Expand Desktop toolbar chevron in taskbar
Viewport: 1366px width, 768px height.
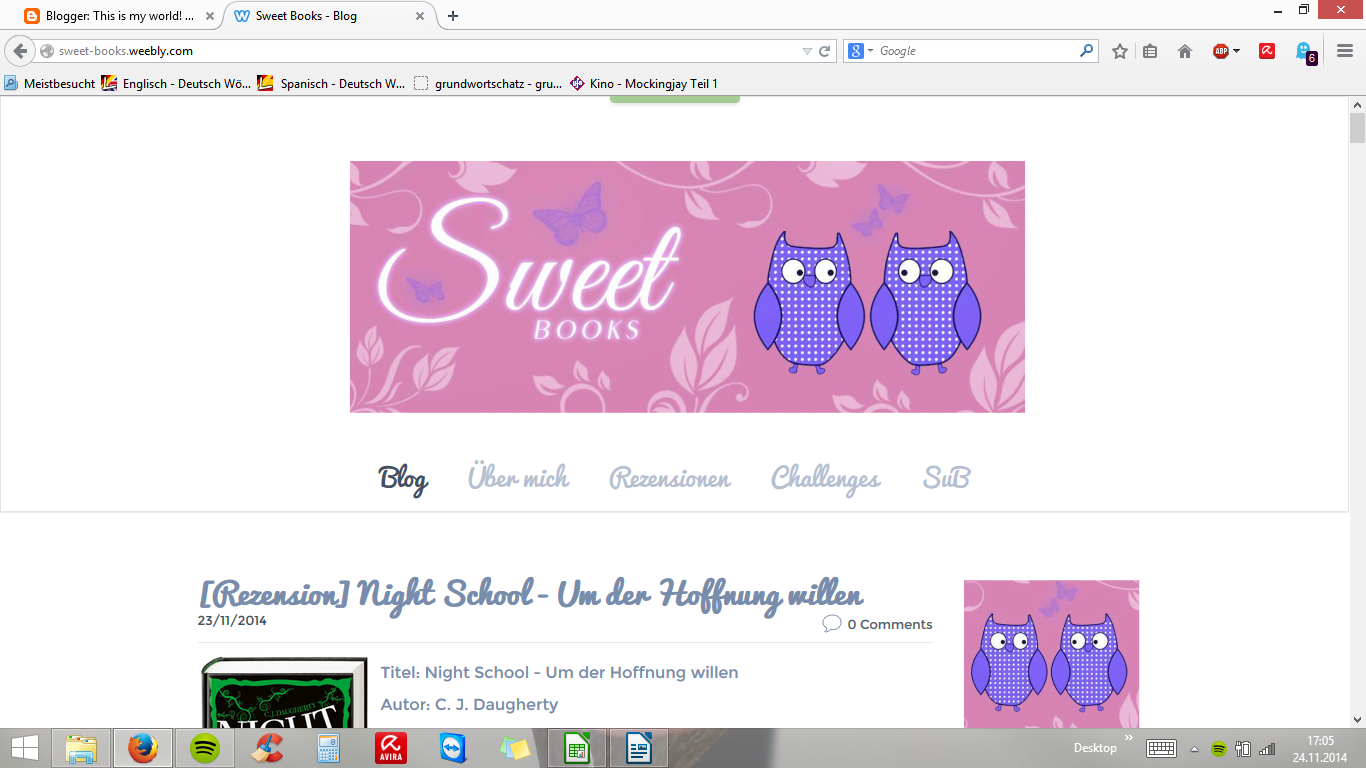[1129, 739]
